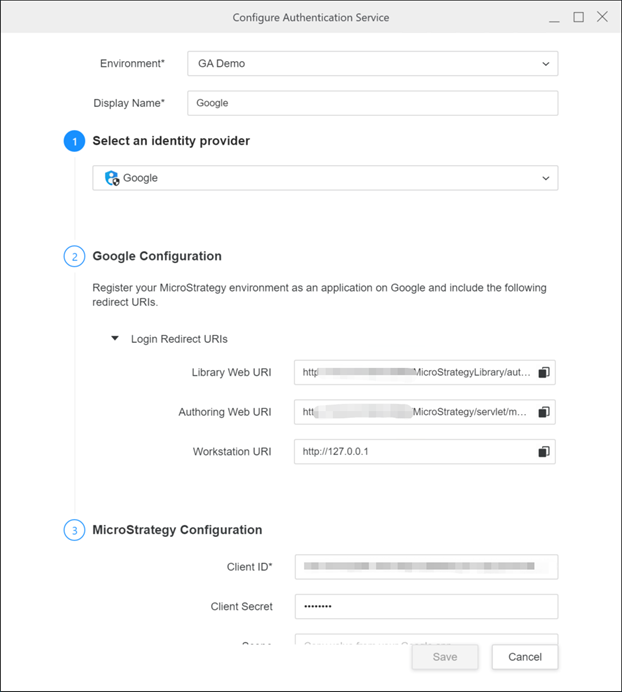Copy the Library Web URI

point(544,373)
